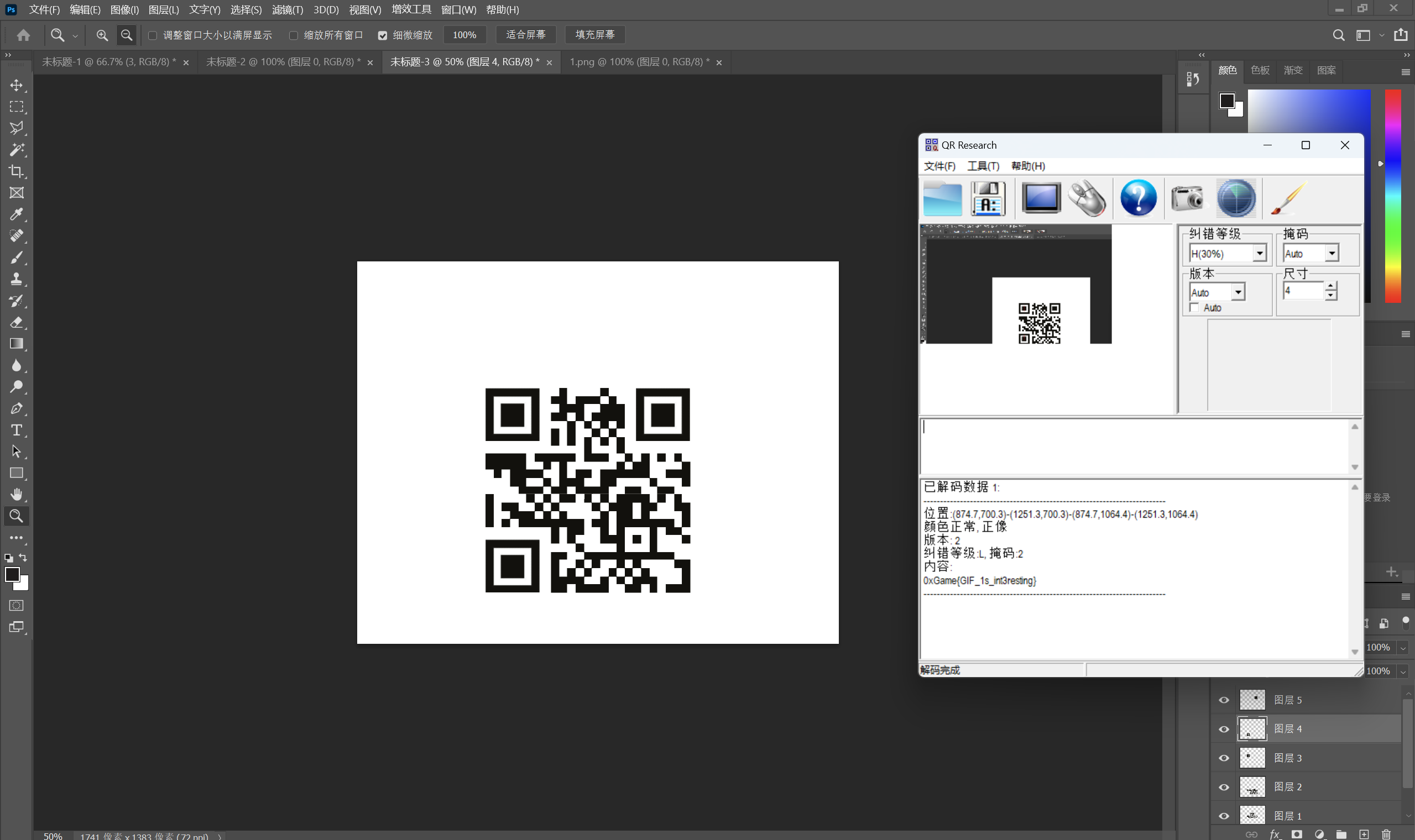Click the 尺寸 value input field

[x=1303, y=291]
